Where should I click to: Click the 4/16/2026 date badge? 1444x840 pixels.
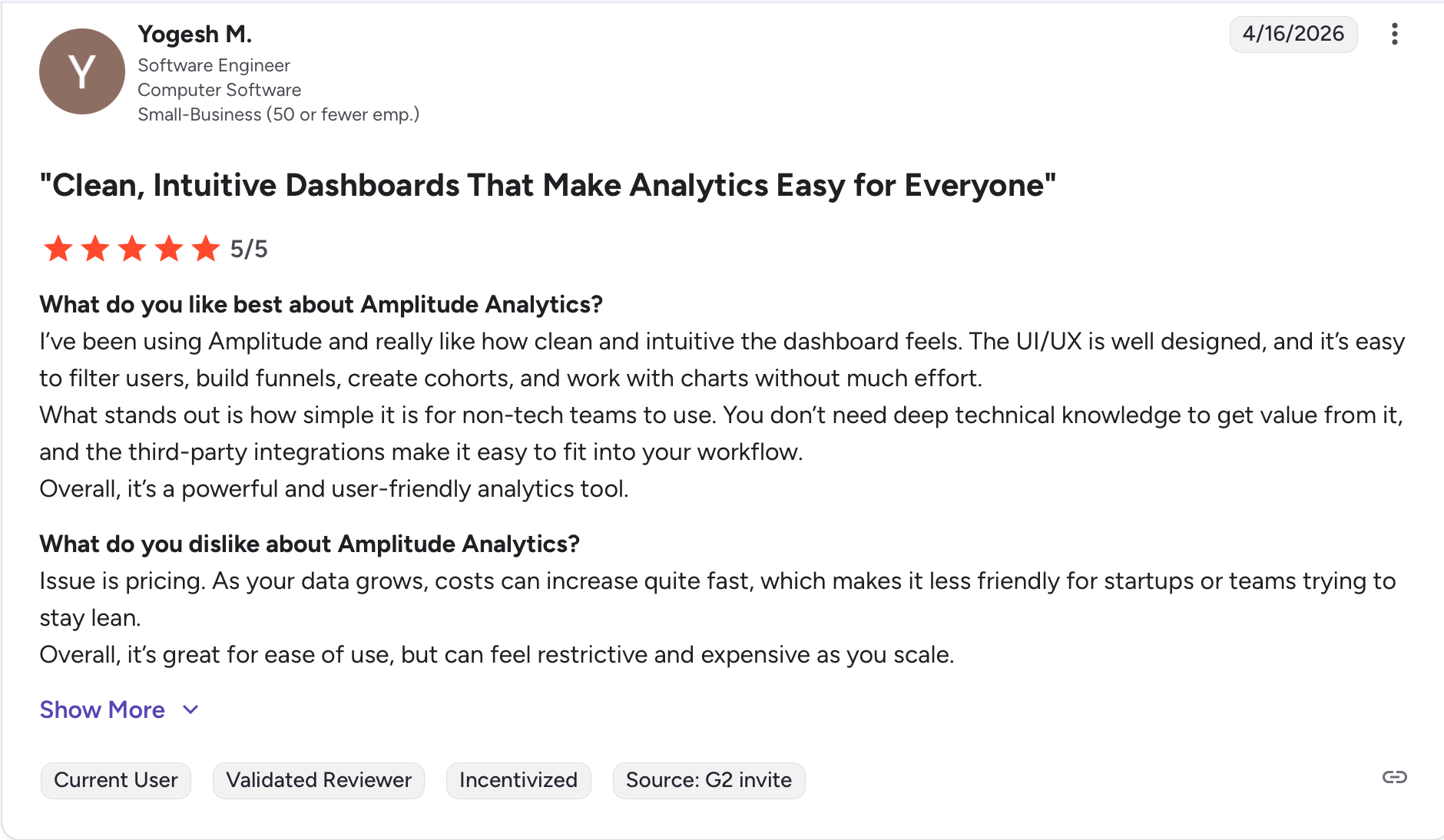coord(1293,34)
